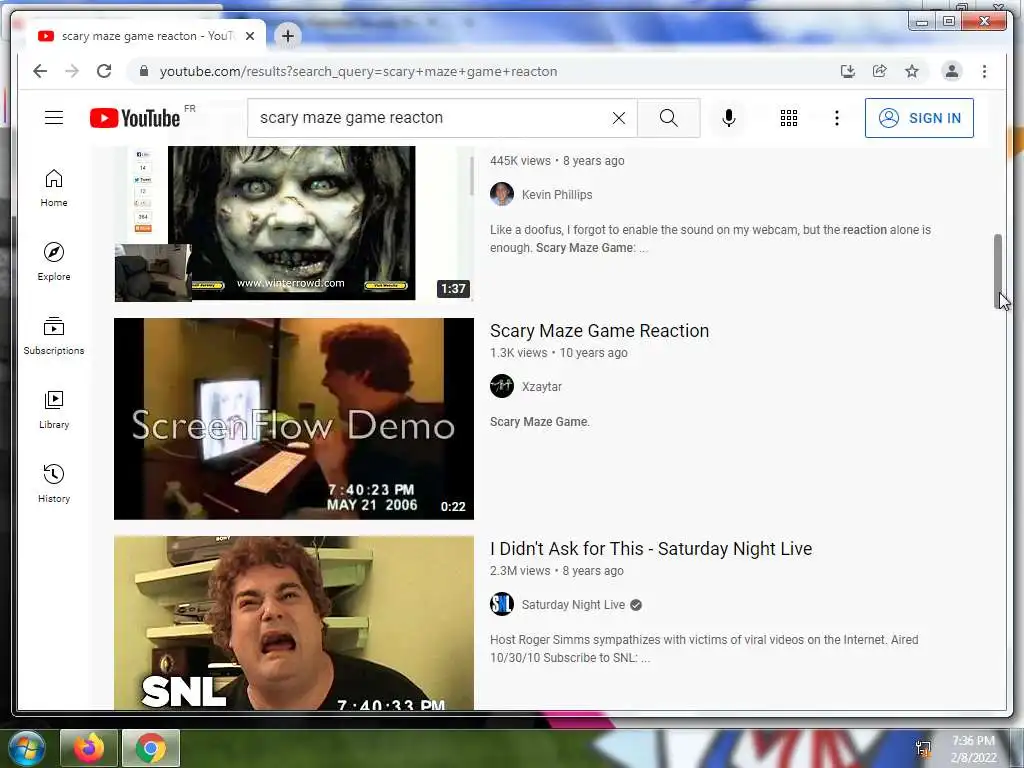Go back with the browser back arrow
Screen dimensions: 1024x768
[40, 71]
